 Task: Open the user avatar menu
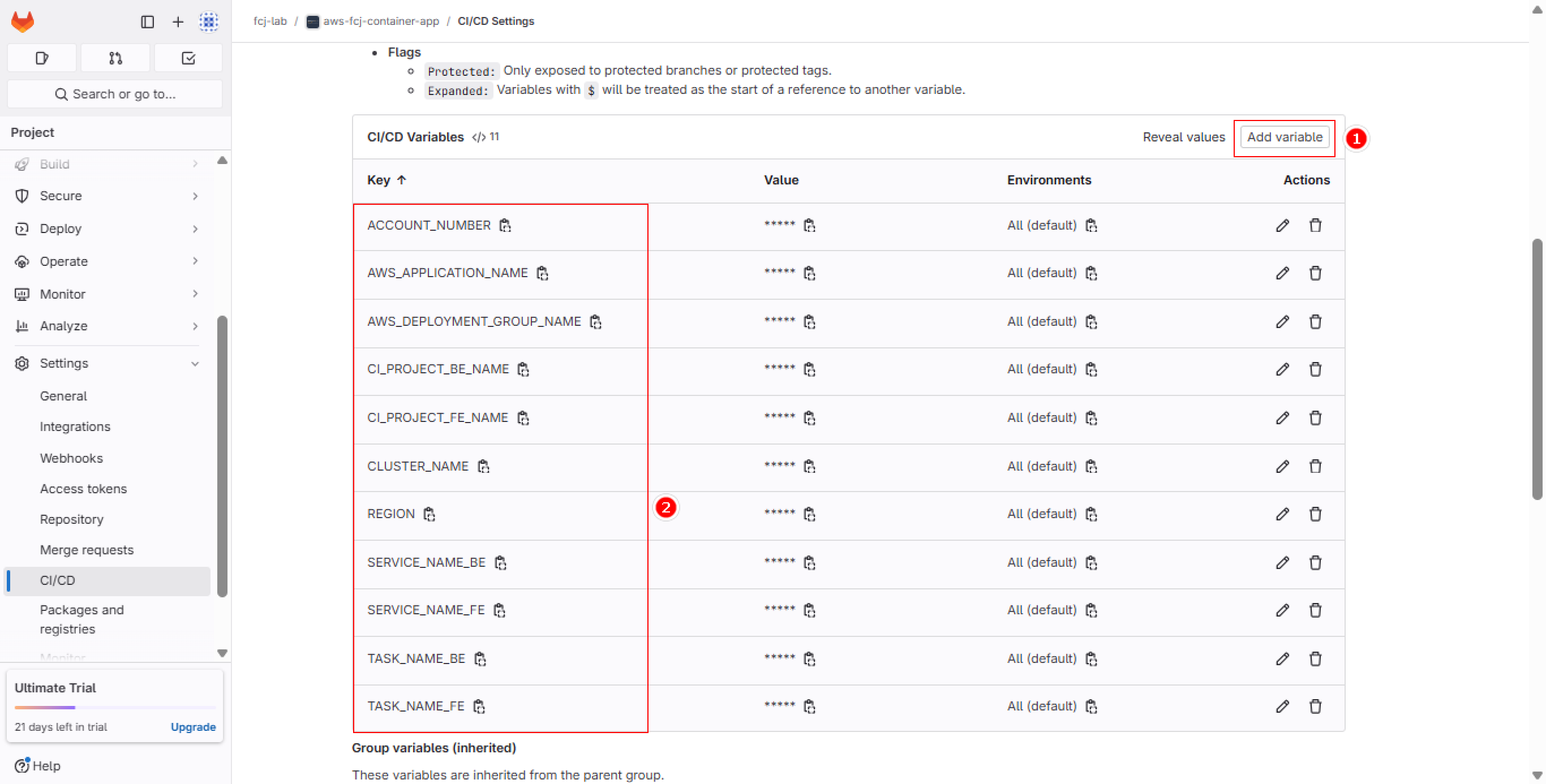209,22
